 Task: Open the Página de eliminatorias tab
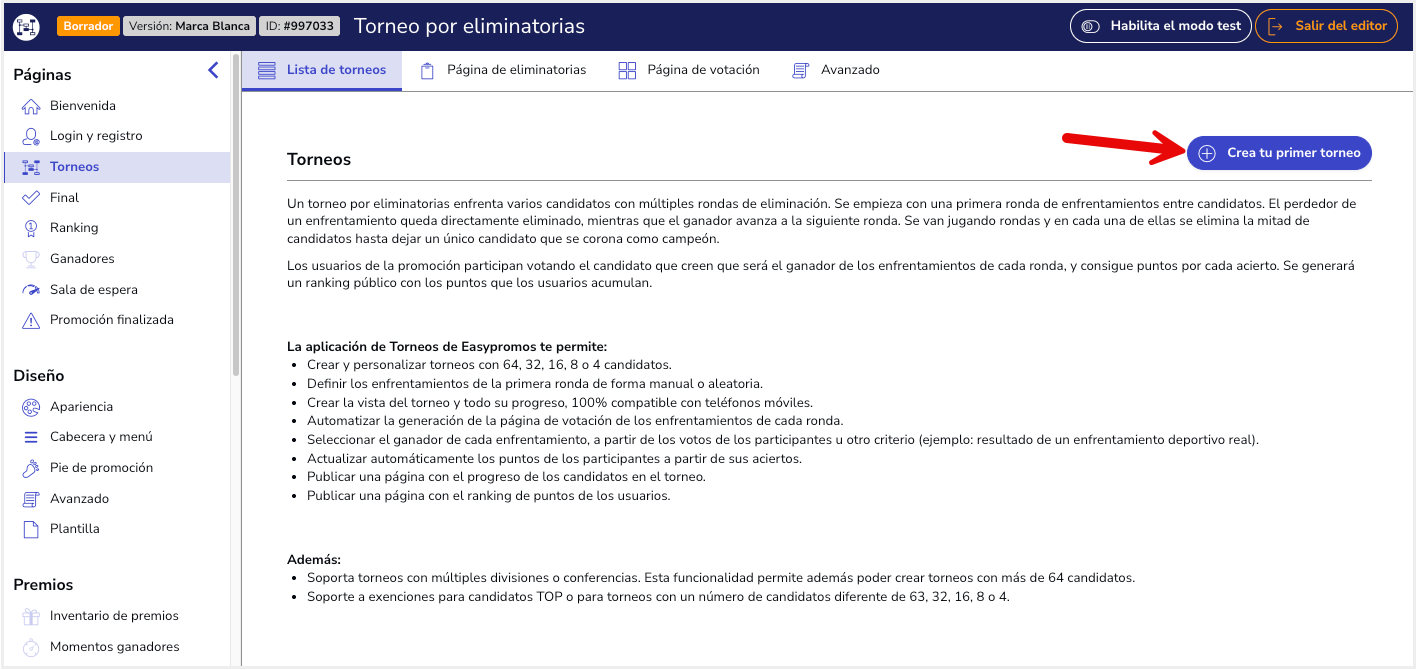(x=503, y=70)
